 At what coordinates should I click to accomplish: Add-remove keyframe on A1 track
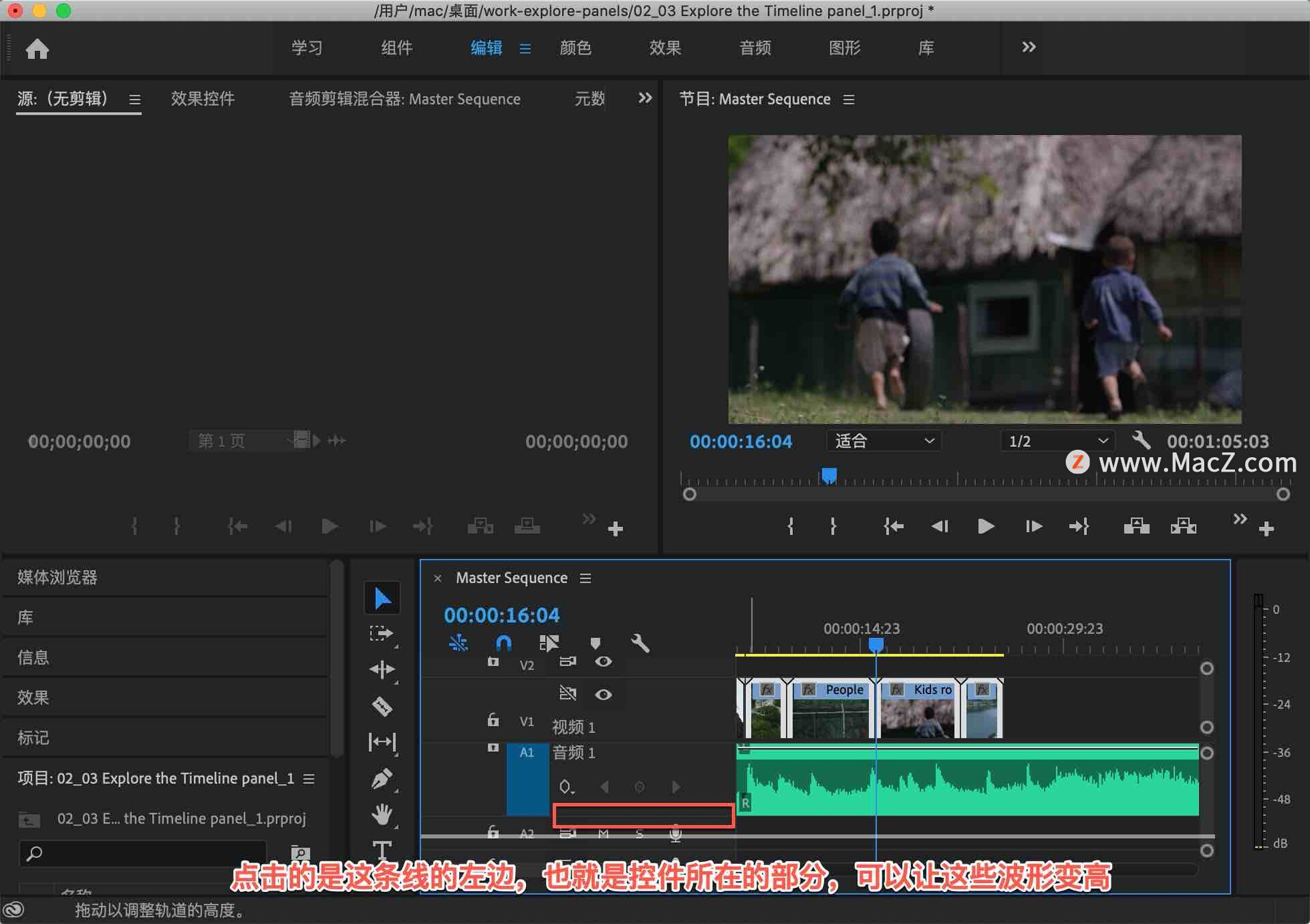click(x=639, y=787)
